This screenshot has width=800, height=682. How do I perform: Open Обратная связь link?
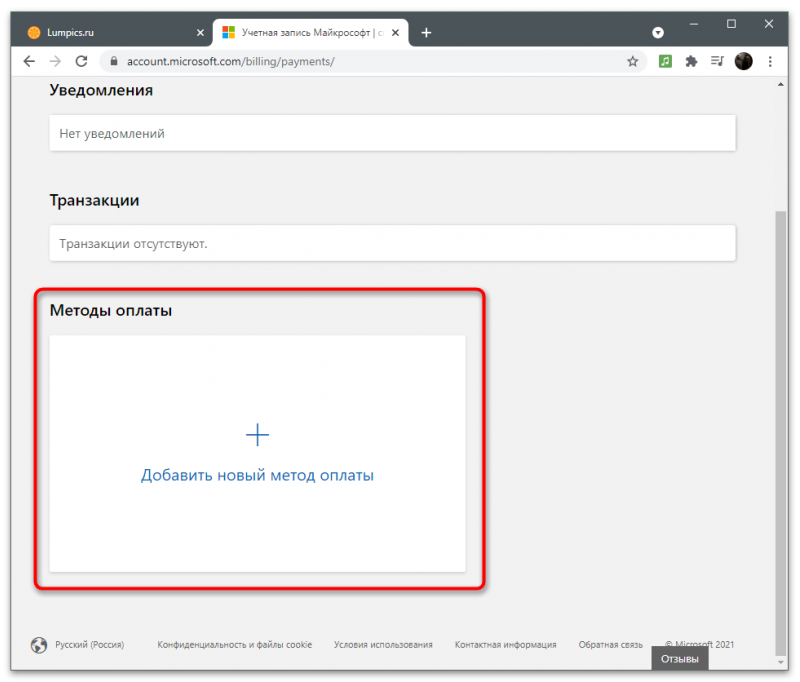point(611,645)
